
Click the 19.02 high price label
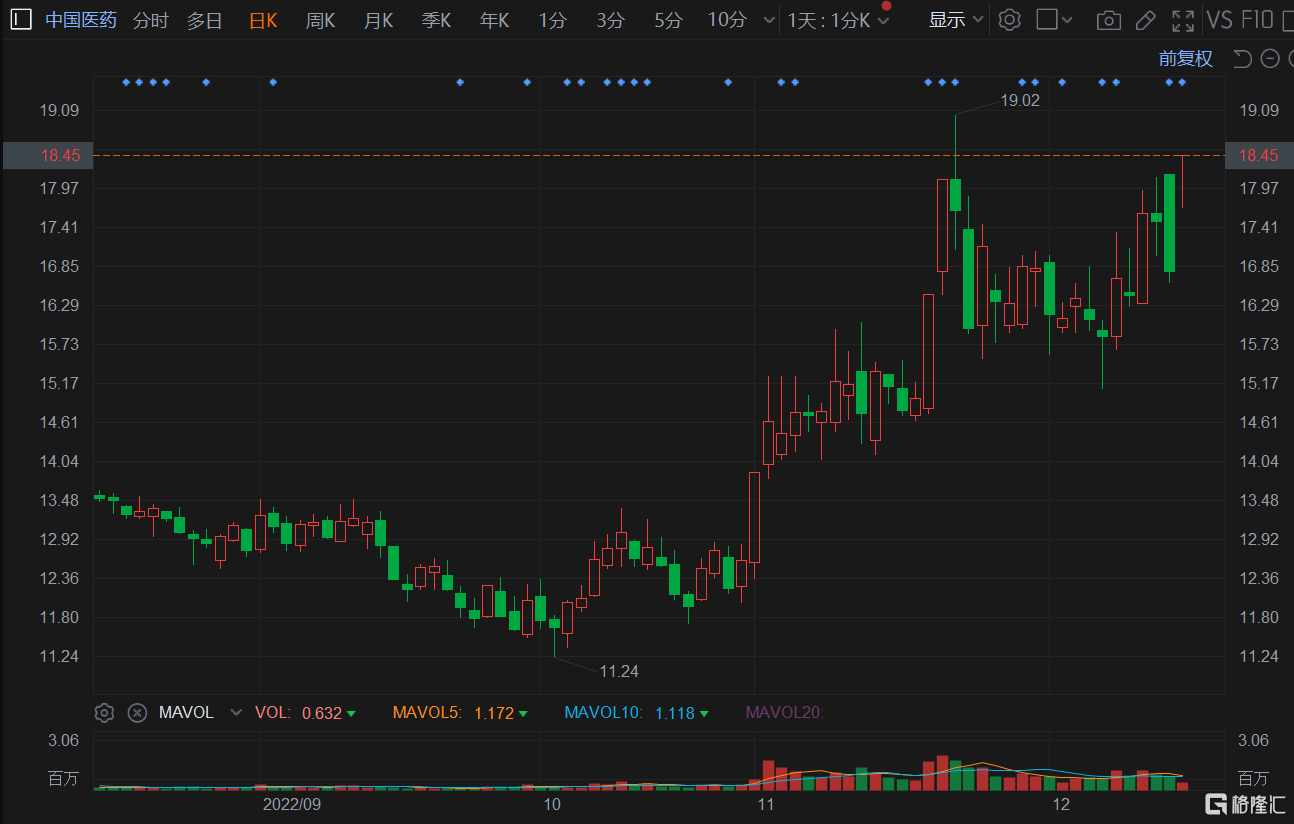pyautogui.click(x=1020, y=100)
